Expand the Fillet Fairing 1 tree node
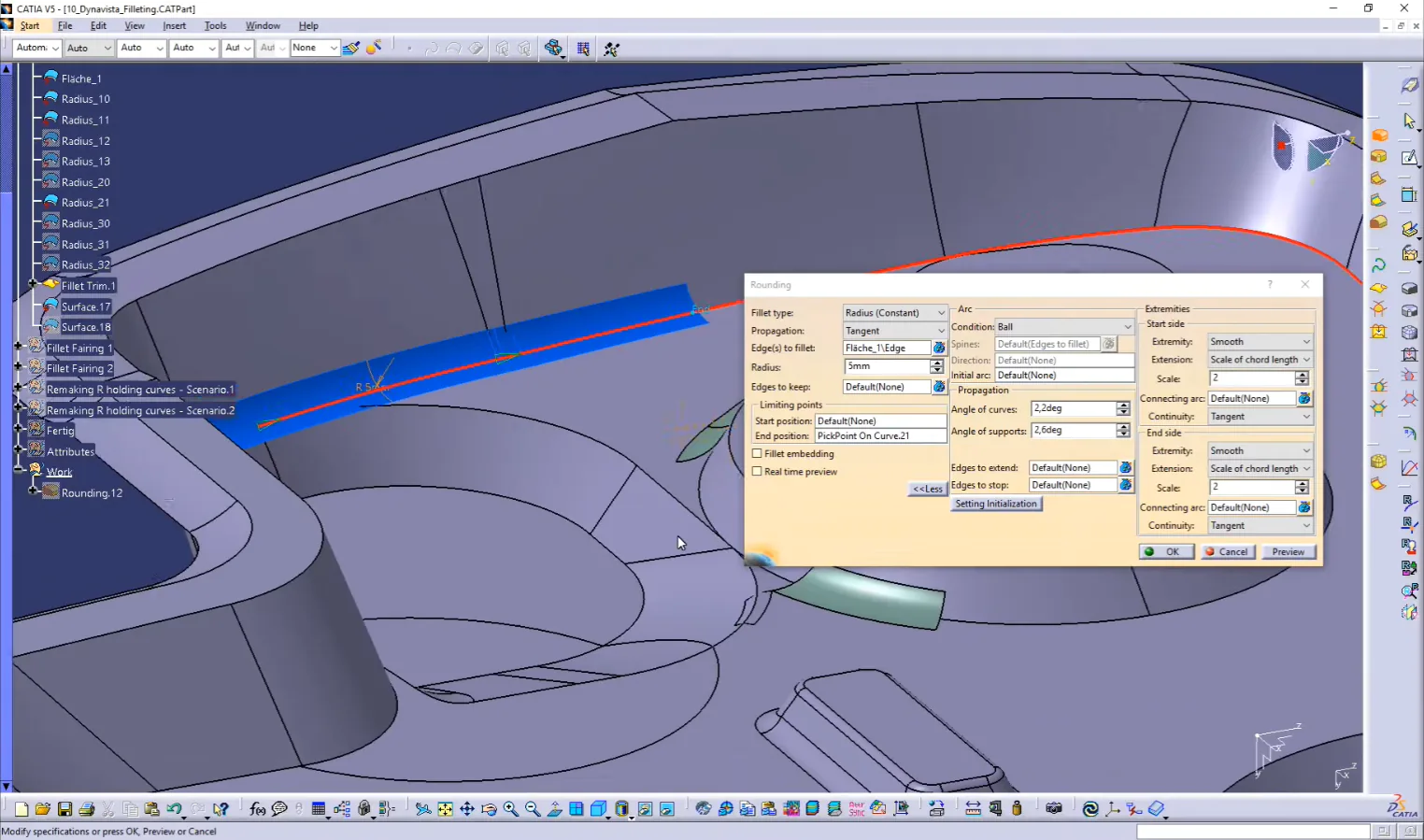 coord(18,348)
